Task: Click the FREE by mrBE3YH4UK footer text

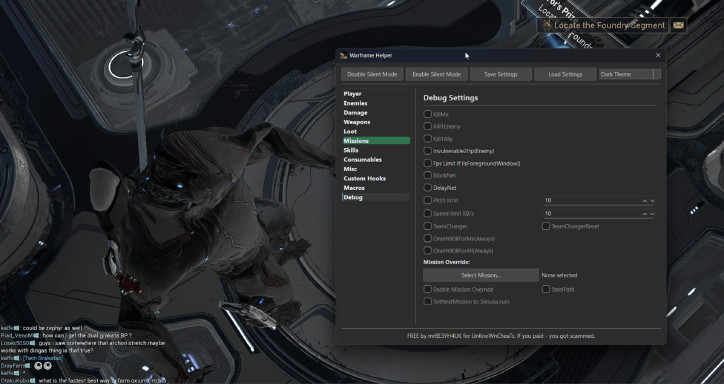Action: (501, 336)
